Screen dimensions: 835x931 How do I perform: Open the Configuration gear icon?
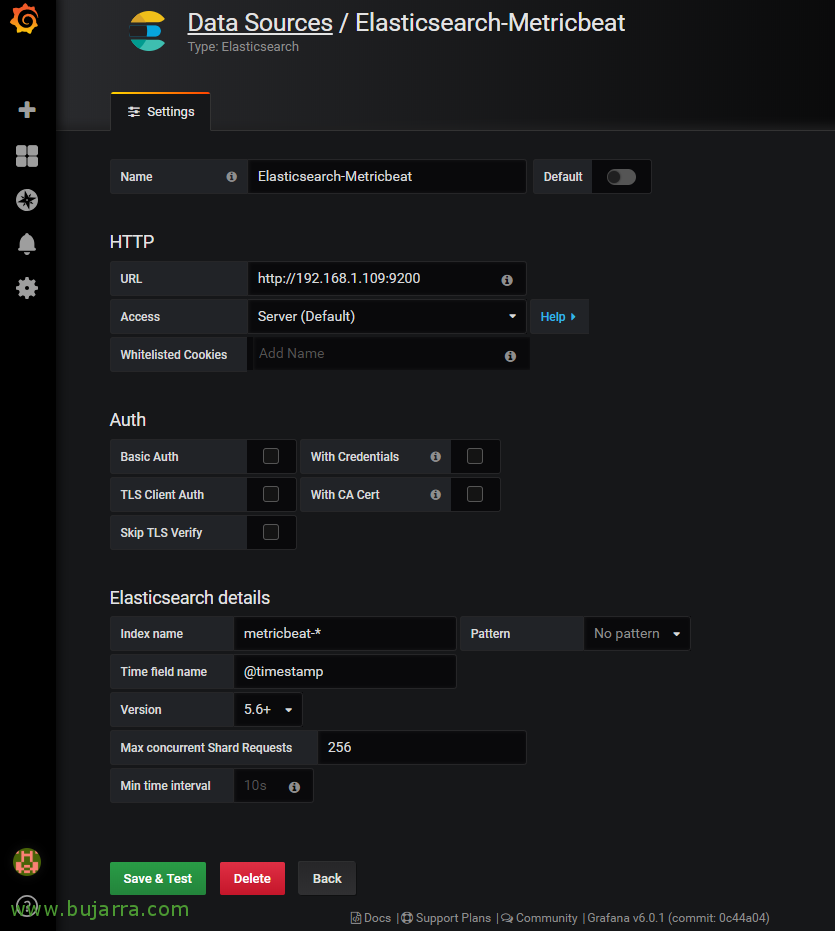pos(27,289)
